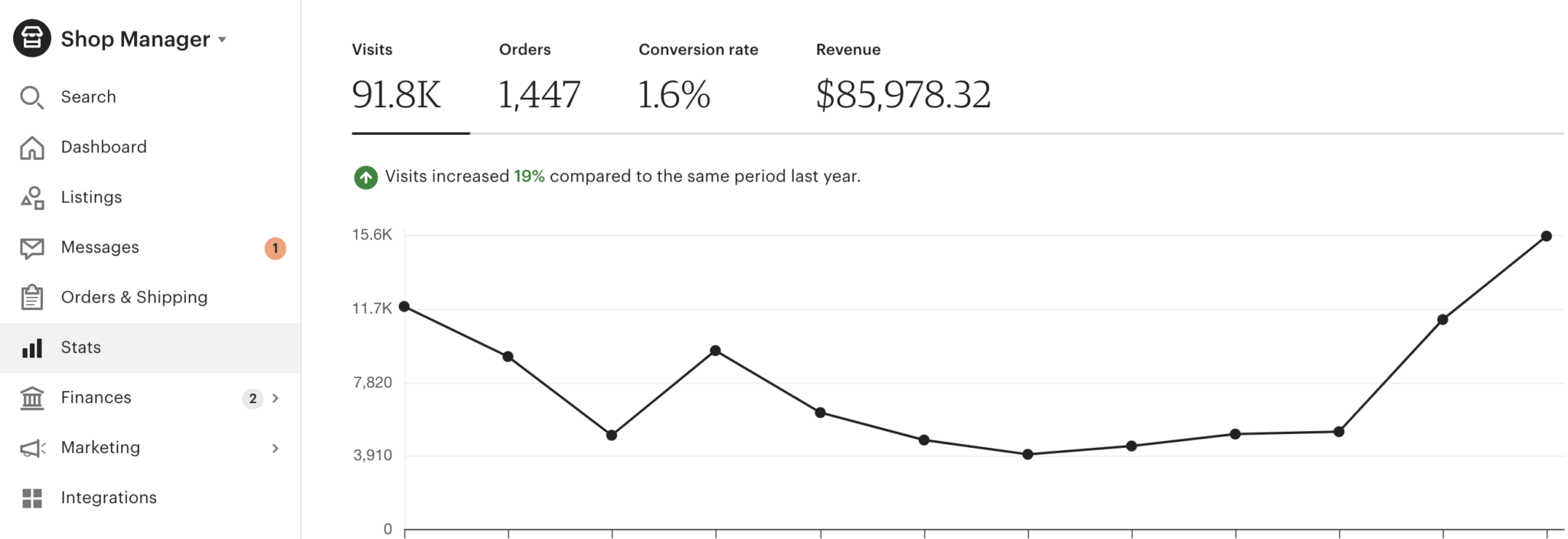This screenshot has width=1568, height=539.
Task: Expand the Marketing submenu chevron
Action: click(x=276, y=449)
